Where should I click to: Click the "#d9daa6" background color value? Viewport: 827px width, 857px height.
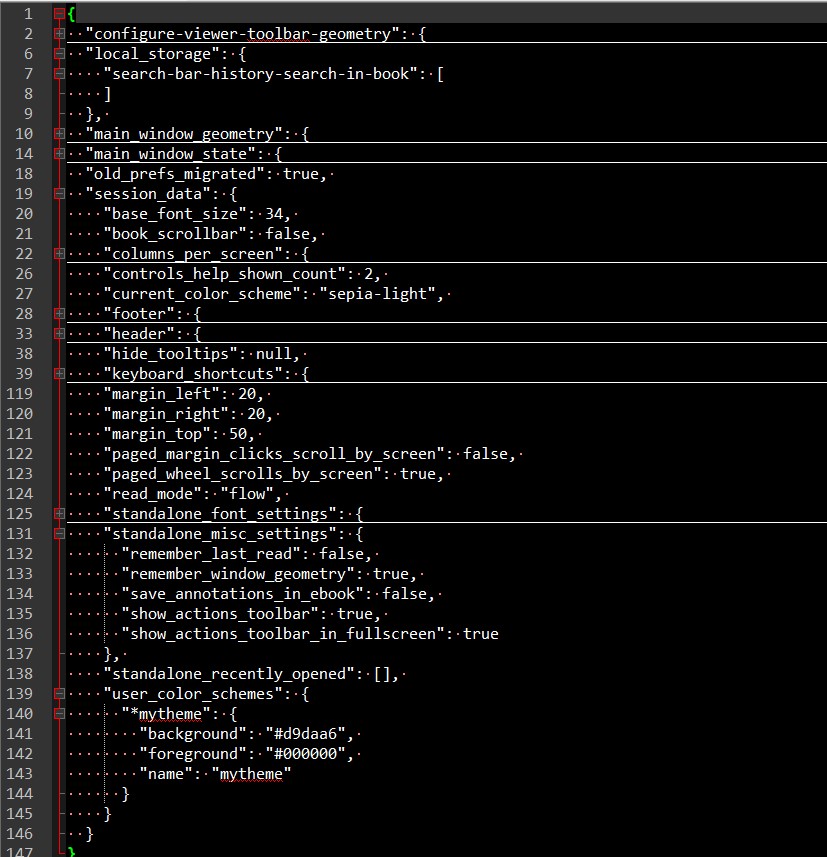(306, 734)
